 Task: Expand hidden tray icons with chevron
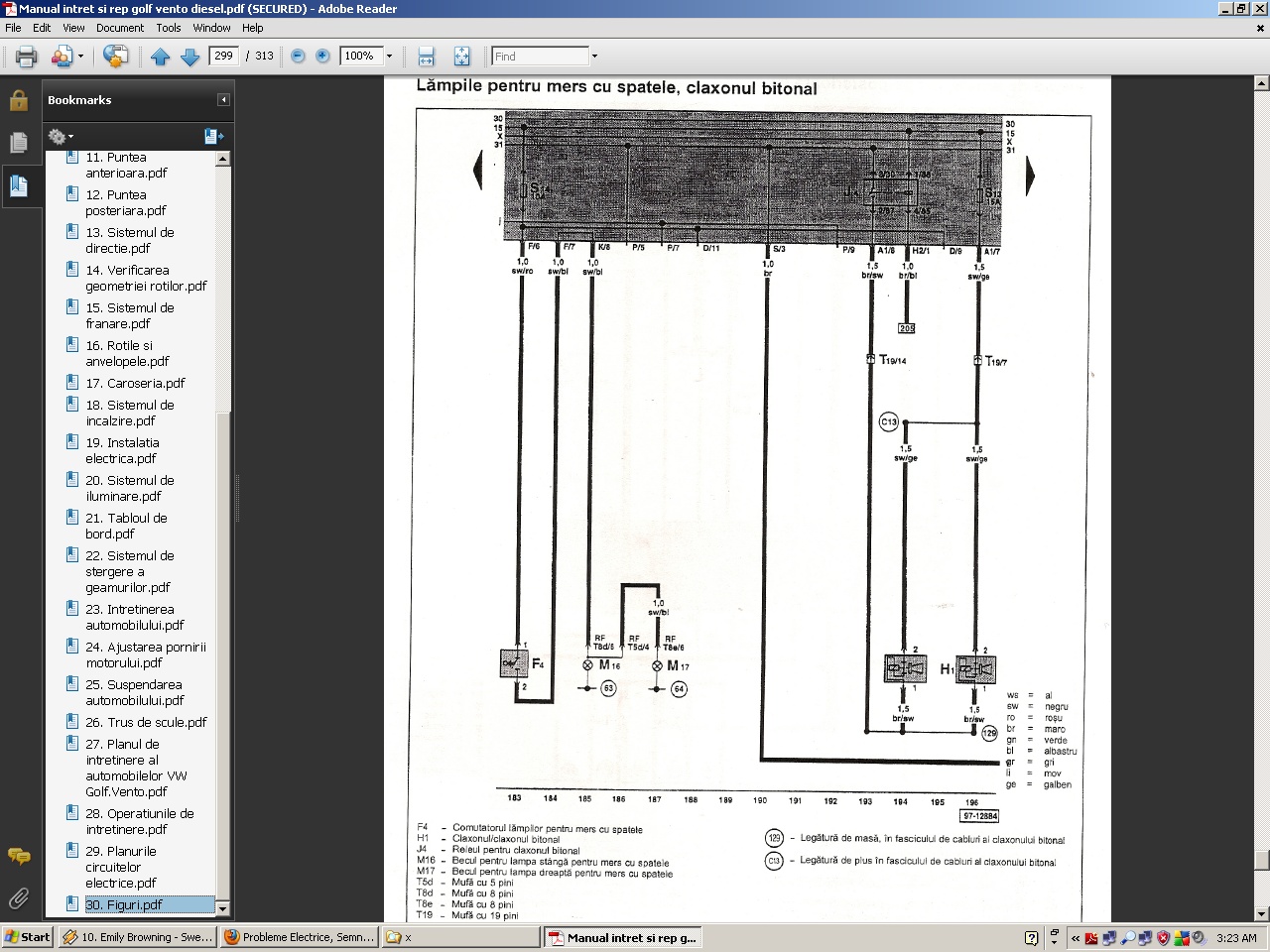(x=1075, y=937)
